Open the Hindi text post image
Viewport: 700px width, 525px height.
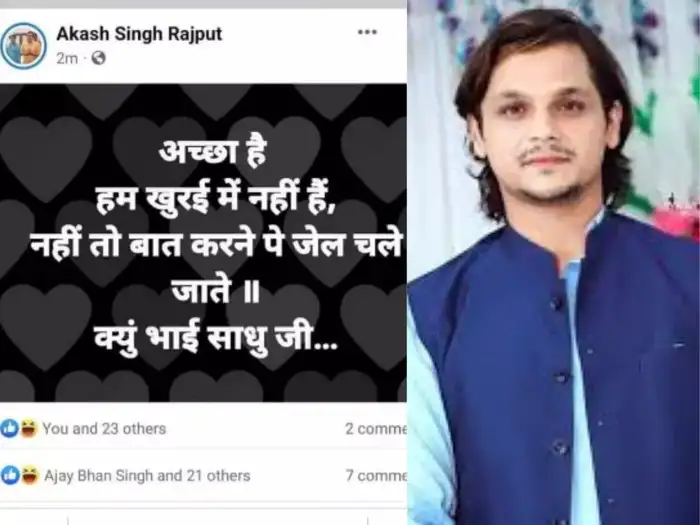tap(203, 243)
